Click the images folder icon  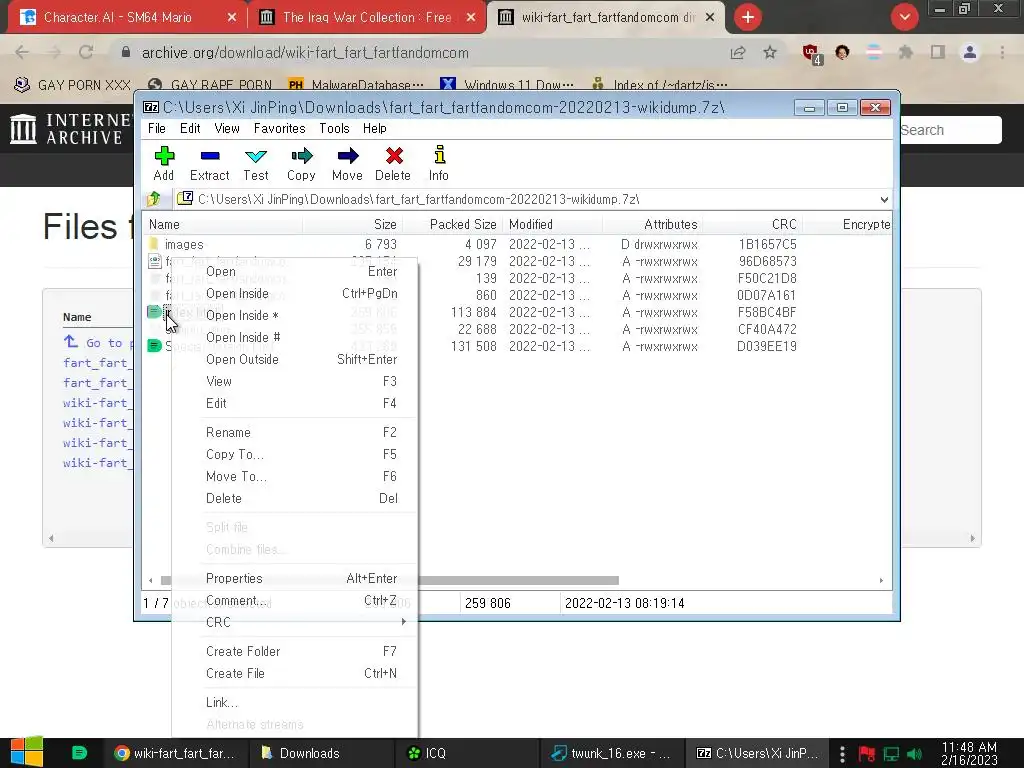[153, 244]
